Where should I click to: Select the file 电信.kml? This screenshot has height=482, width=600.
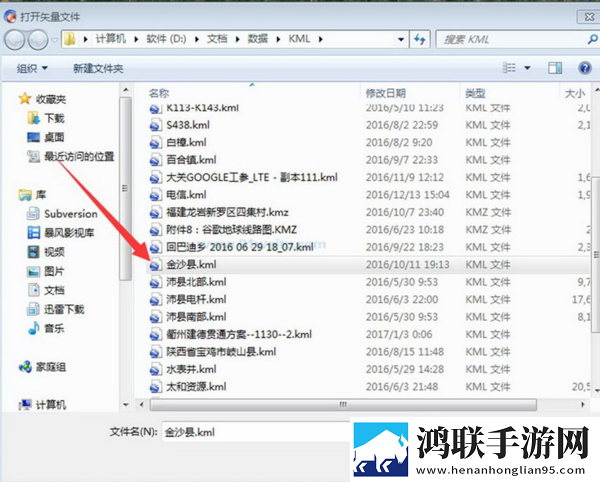(186, 195)
